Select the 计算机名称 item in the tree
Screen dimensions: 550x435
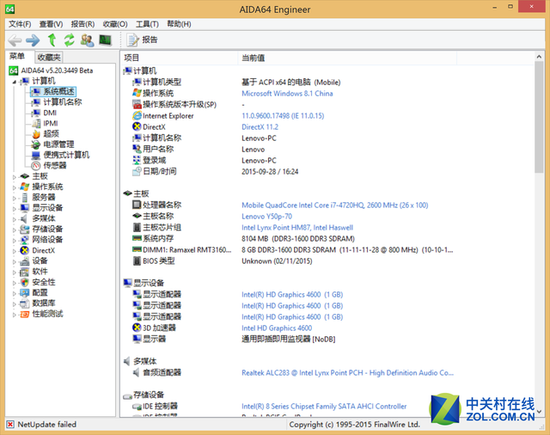tap(62, 102)
